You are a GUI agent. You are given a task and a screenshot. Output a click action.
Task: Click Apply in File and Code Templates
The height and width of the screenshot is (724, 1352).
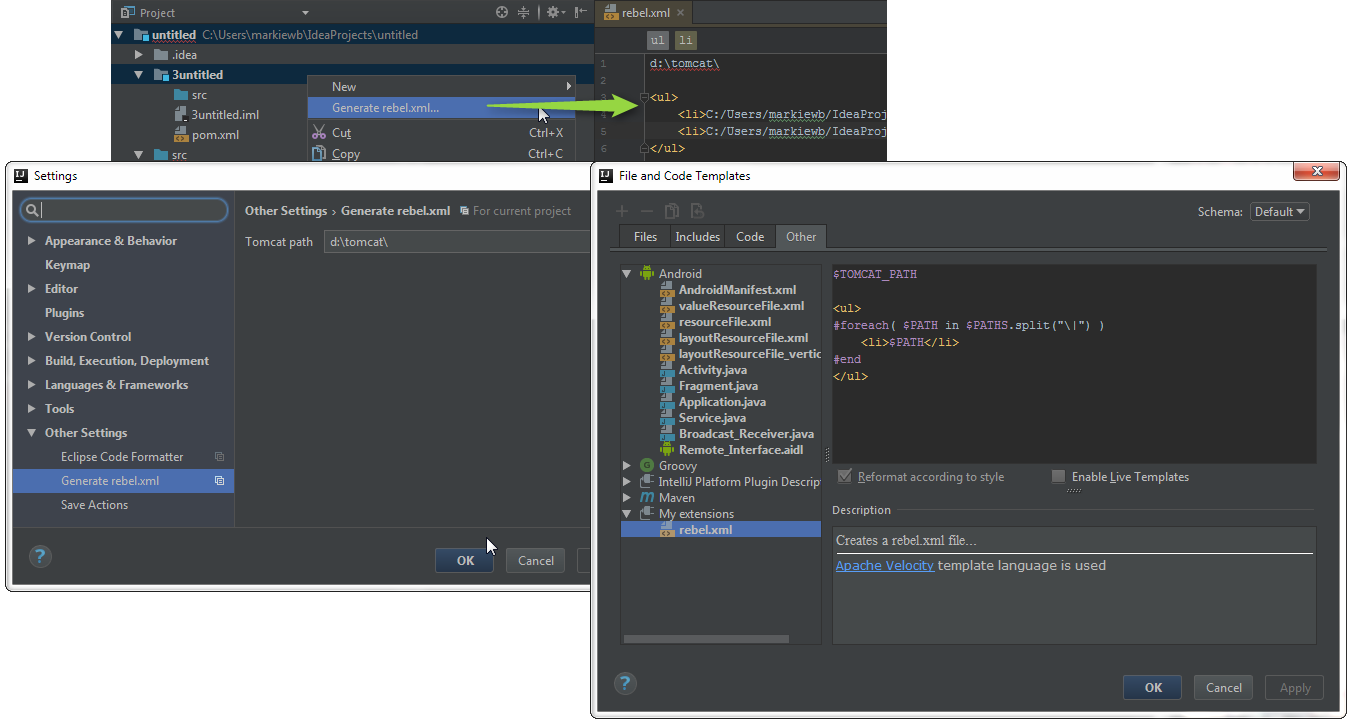[1295, 687]
